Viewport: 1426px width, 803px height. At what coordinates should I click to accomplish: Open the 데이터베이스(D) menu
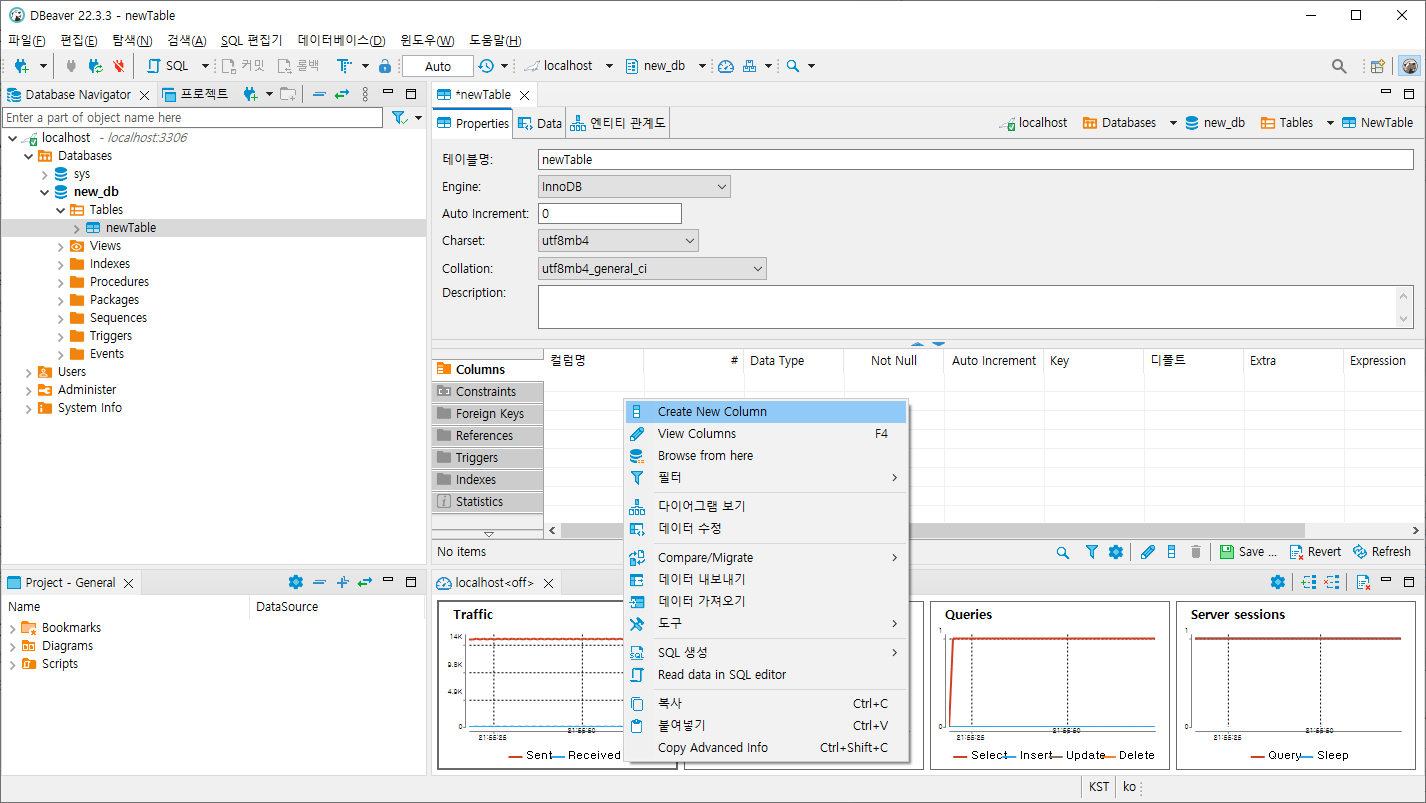click(x=341, y=40)
